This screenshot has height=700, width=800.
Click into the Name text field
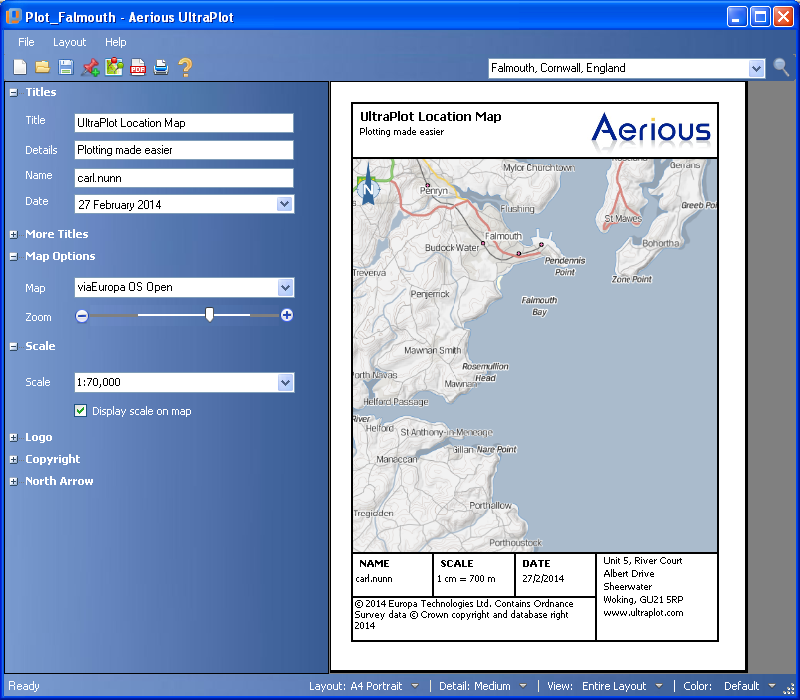(184, 178)
